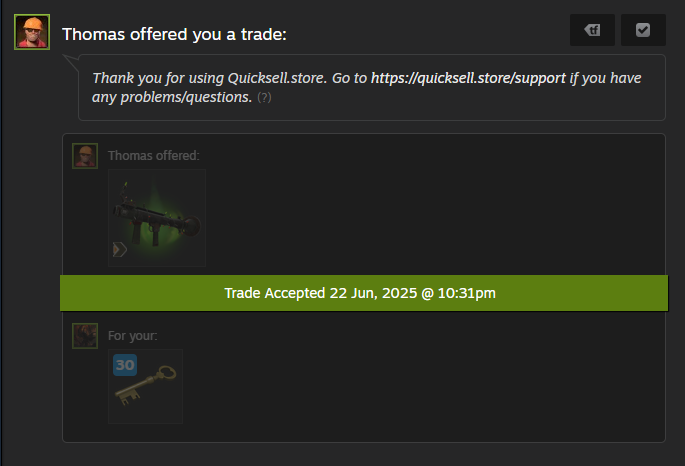Click the backpack.tf tag icon button
685x466 pixels.
tap(592, 30)
